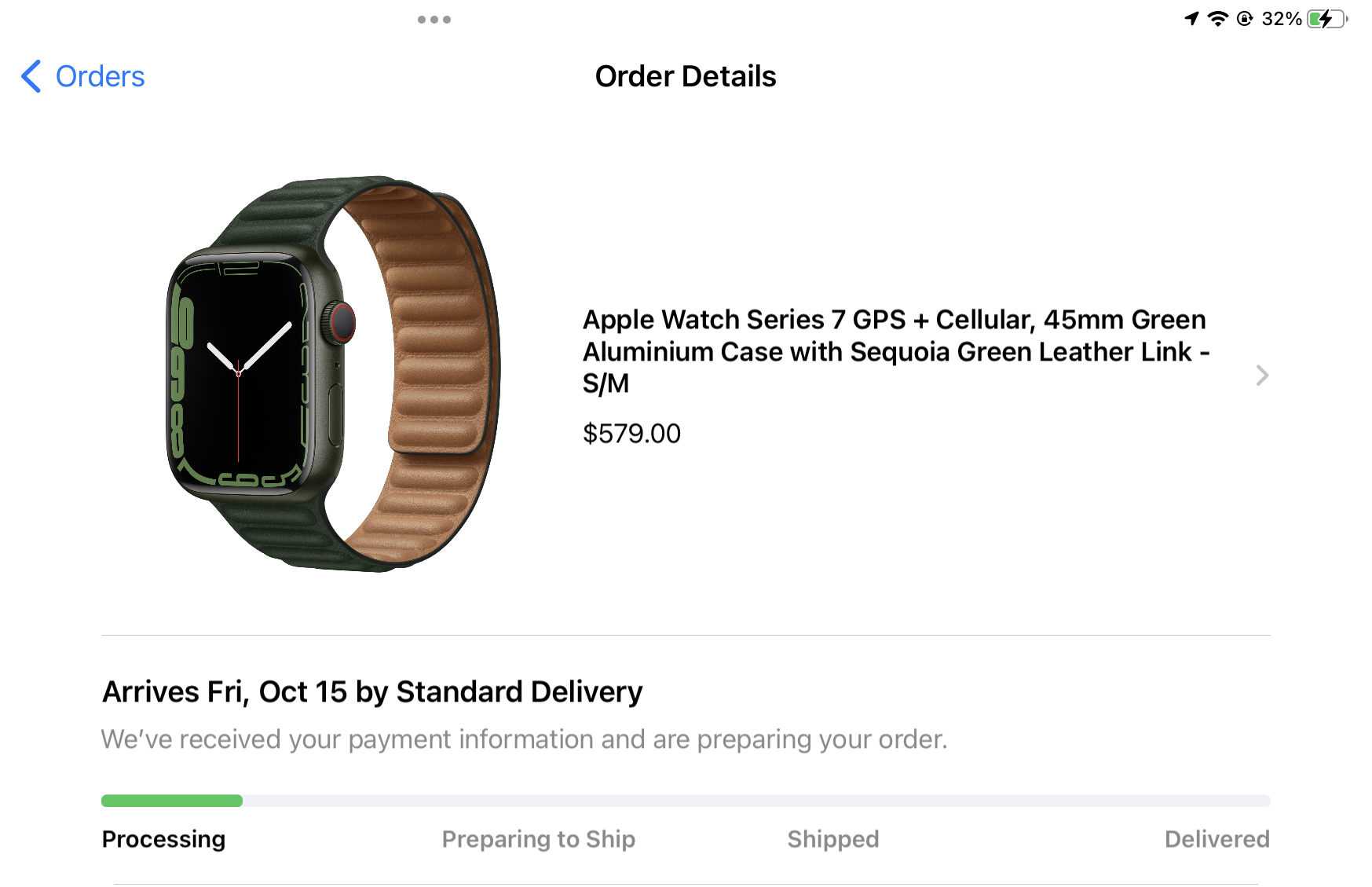The image size is (1372, 887).
Task: Tap the back chevron arrow
Action: [31, 76]
